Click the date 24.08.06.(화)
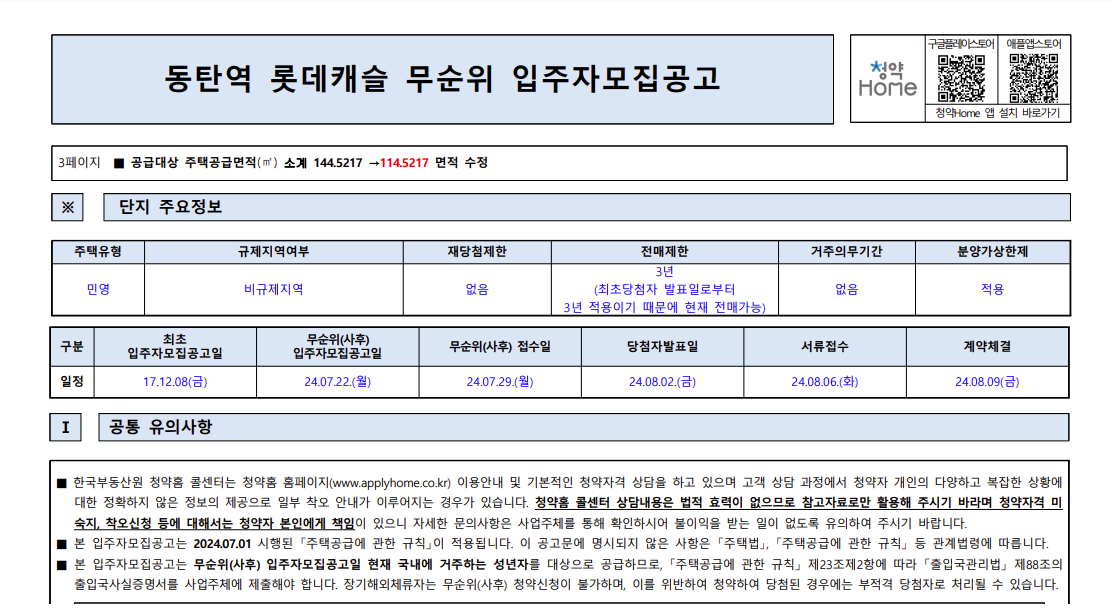Image resolution: width=1112 pixels, height=610 pixels. click(x=825, y=382)
